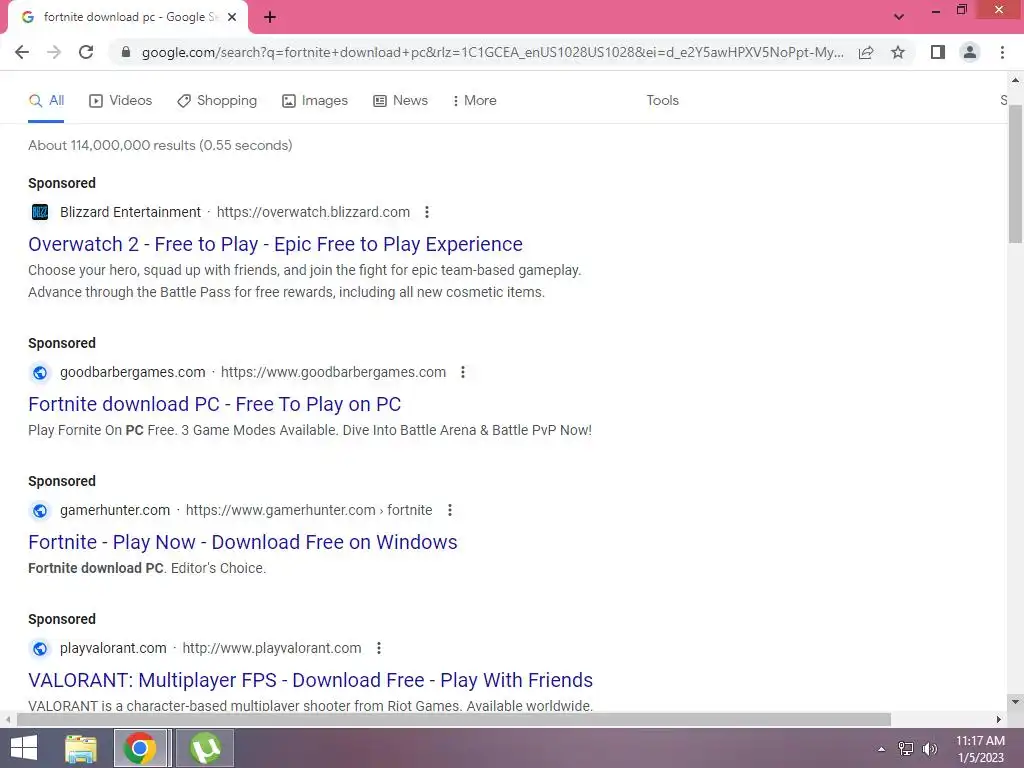Share this page using the share icon
Screen dimensions: 1024x768
tap(866, 52)
